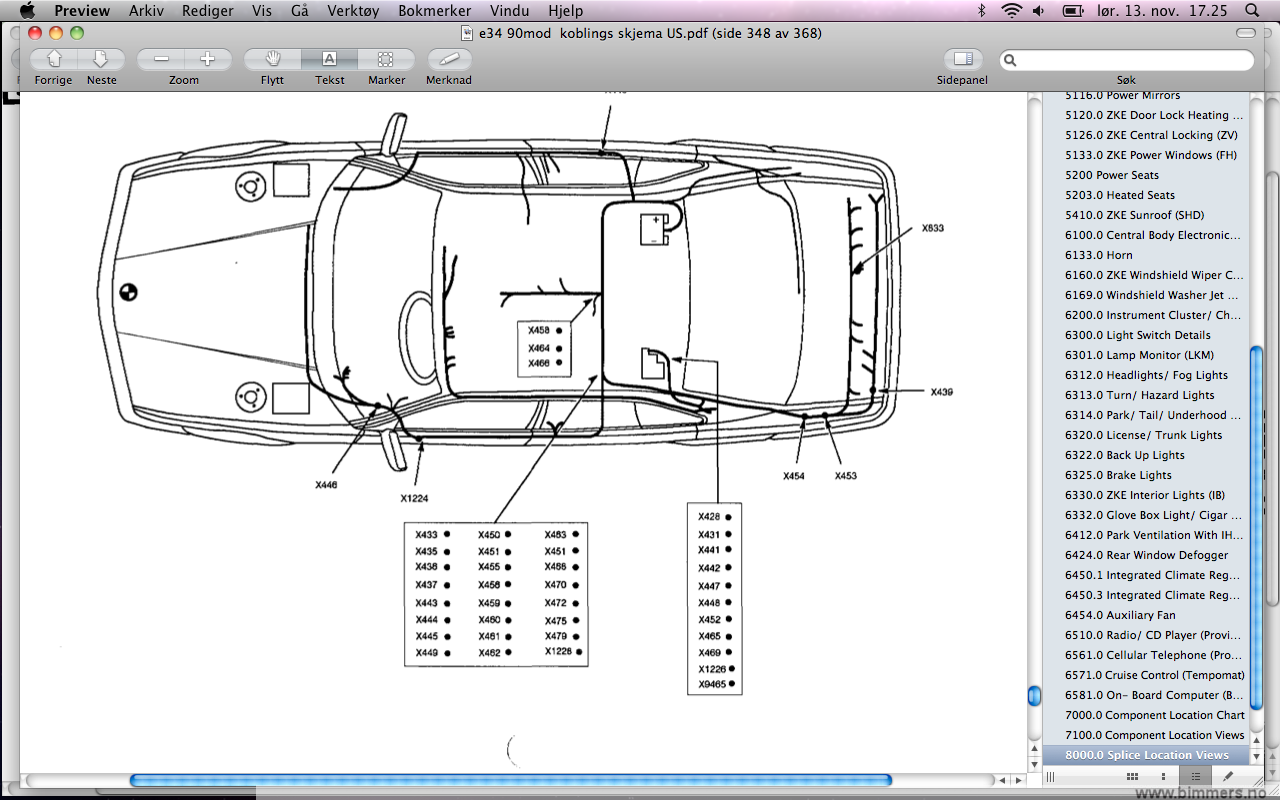The width and height of the screenshot is (1280, 800).
Task: Select 6424.0 Rear Window Defogger
Action: pos(1147,555)
